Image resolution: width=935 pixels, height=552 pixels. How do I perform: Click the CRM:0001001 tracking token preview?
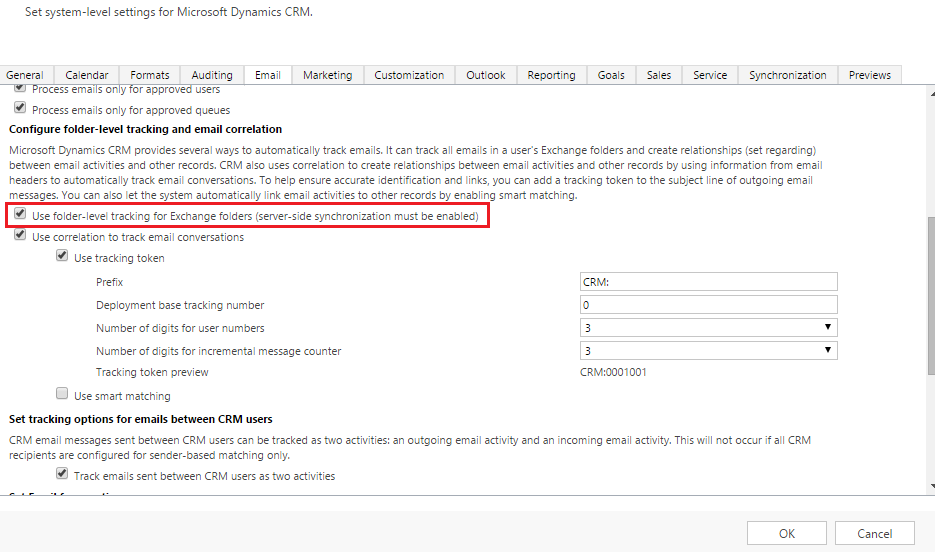pos(613,373)
